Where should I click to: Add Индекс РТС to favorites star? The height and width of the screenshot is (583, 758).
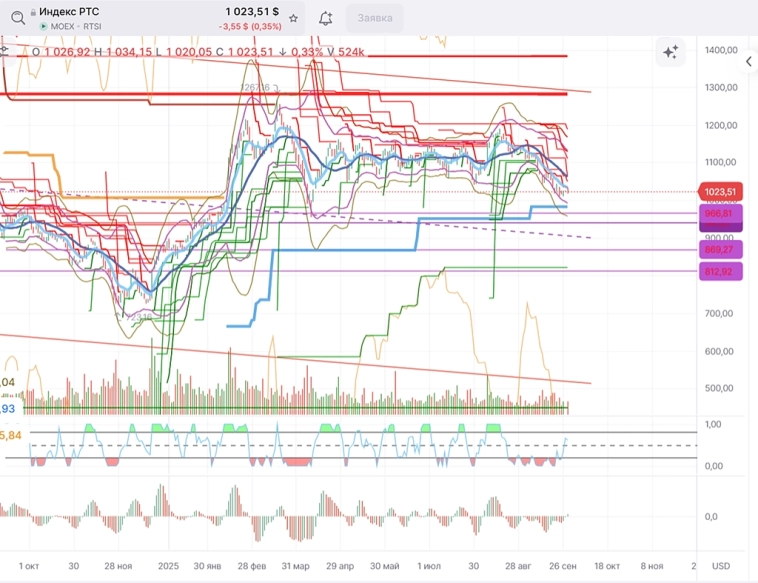coord(293,18)
